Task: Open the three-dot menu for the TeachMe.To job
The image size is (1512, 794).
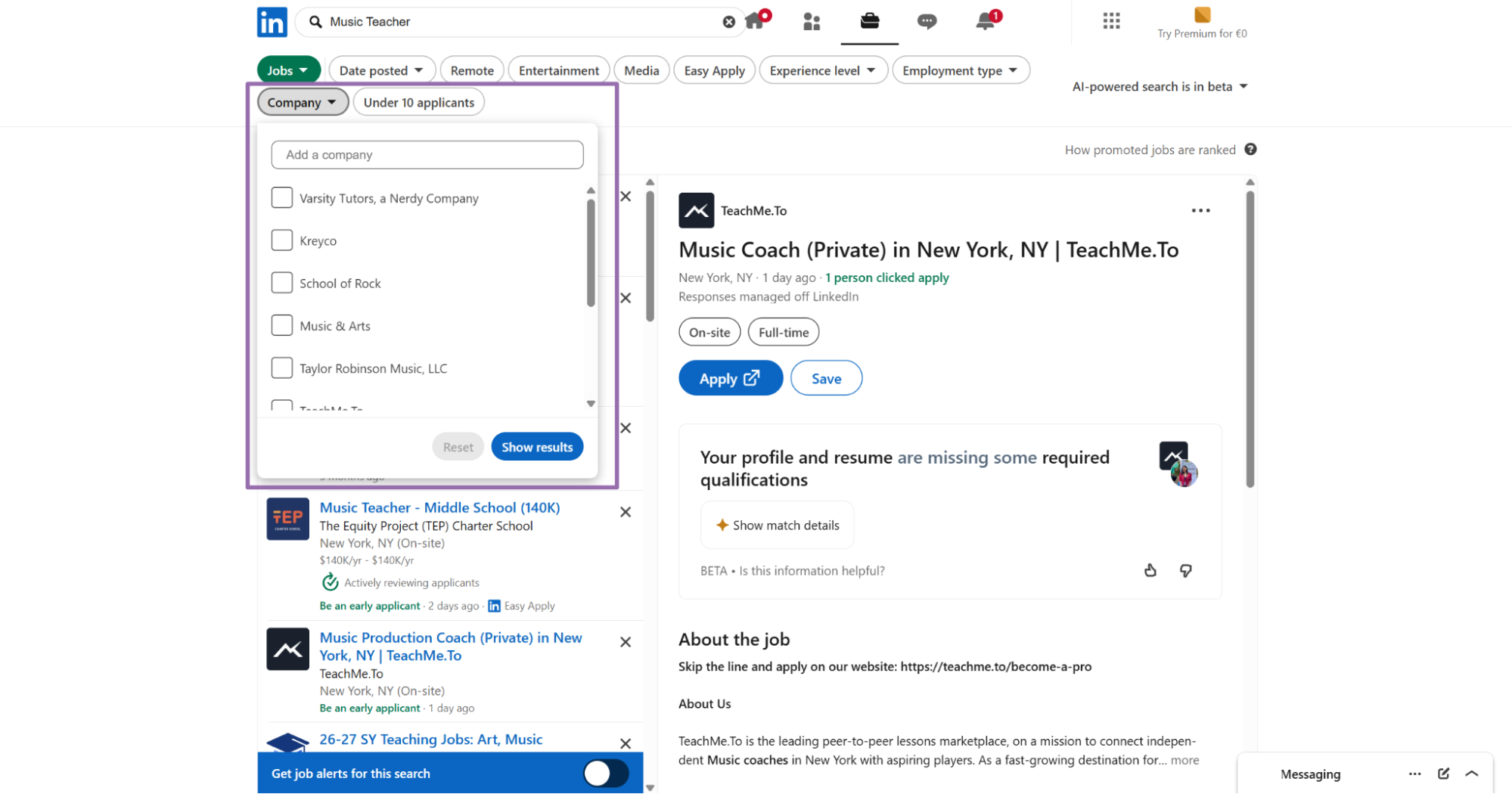Action: (x=1200, y=210)
